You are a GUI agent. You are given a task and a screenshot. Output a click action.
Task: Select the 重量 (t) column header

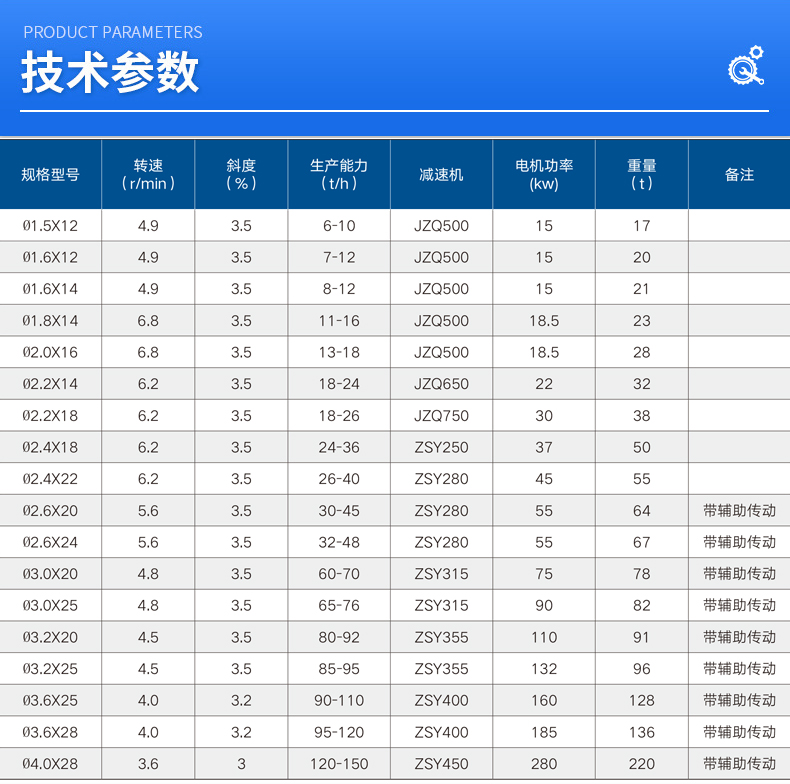click(x=641, y=174)
